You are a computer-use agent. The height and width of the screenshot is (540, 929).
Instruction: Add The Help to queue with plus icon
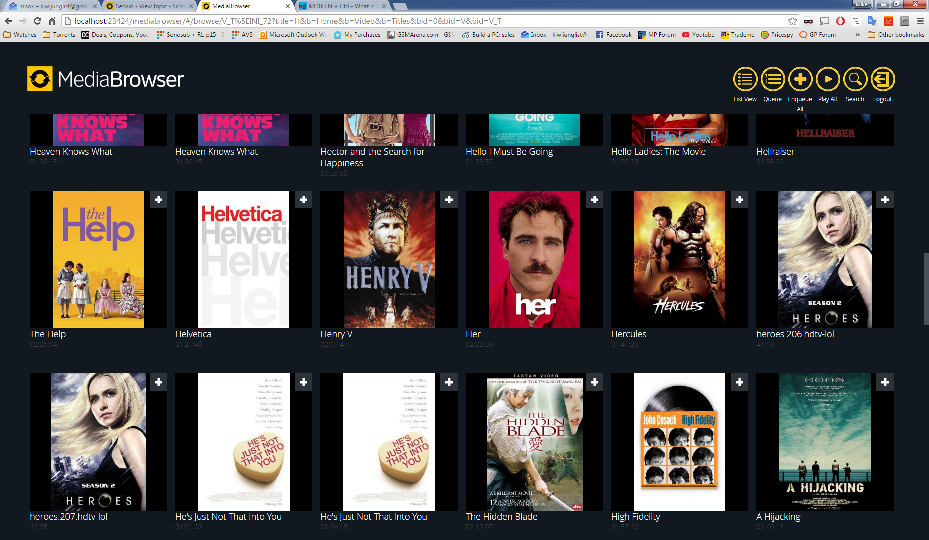click(158, 200)
